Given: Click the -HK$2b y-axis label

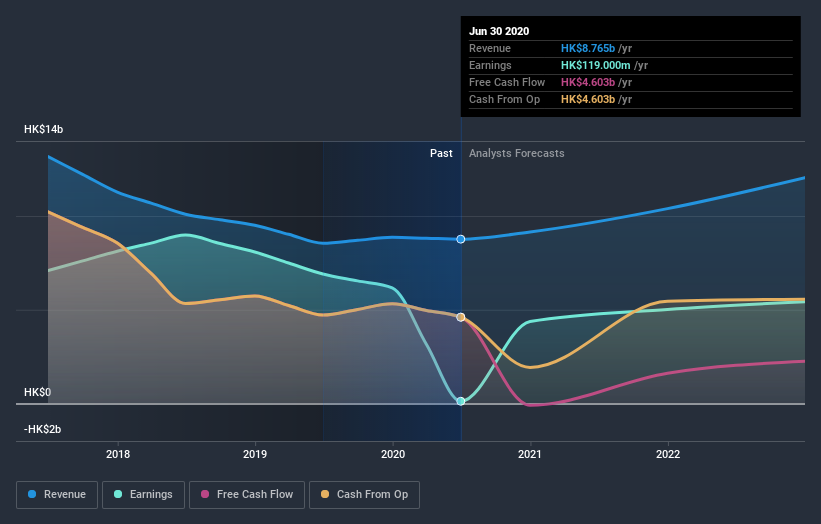Looking at the screenshot, I should (x=42, y=429).
